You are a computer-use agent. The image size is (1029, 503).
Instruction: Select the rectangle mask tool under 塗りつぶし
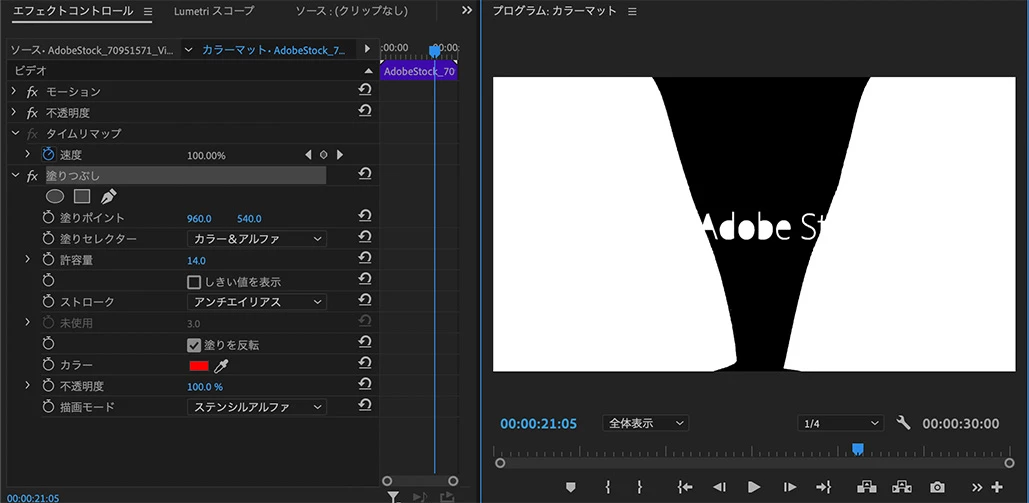[x=81, y=196]
